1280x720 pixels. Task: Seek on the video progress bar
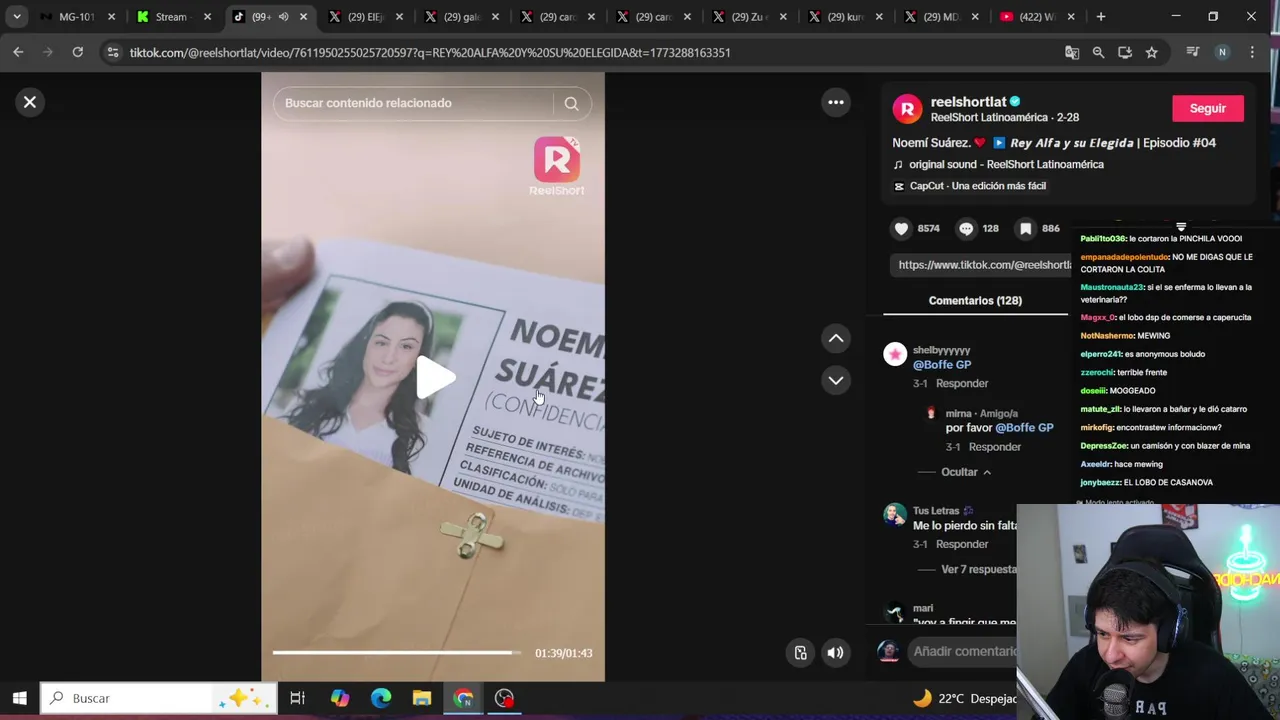pos(397,653)
